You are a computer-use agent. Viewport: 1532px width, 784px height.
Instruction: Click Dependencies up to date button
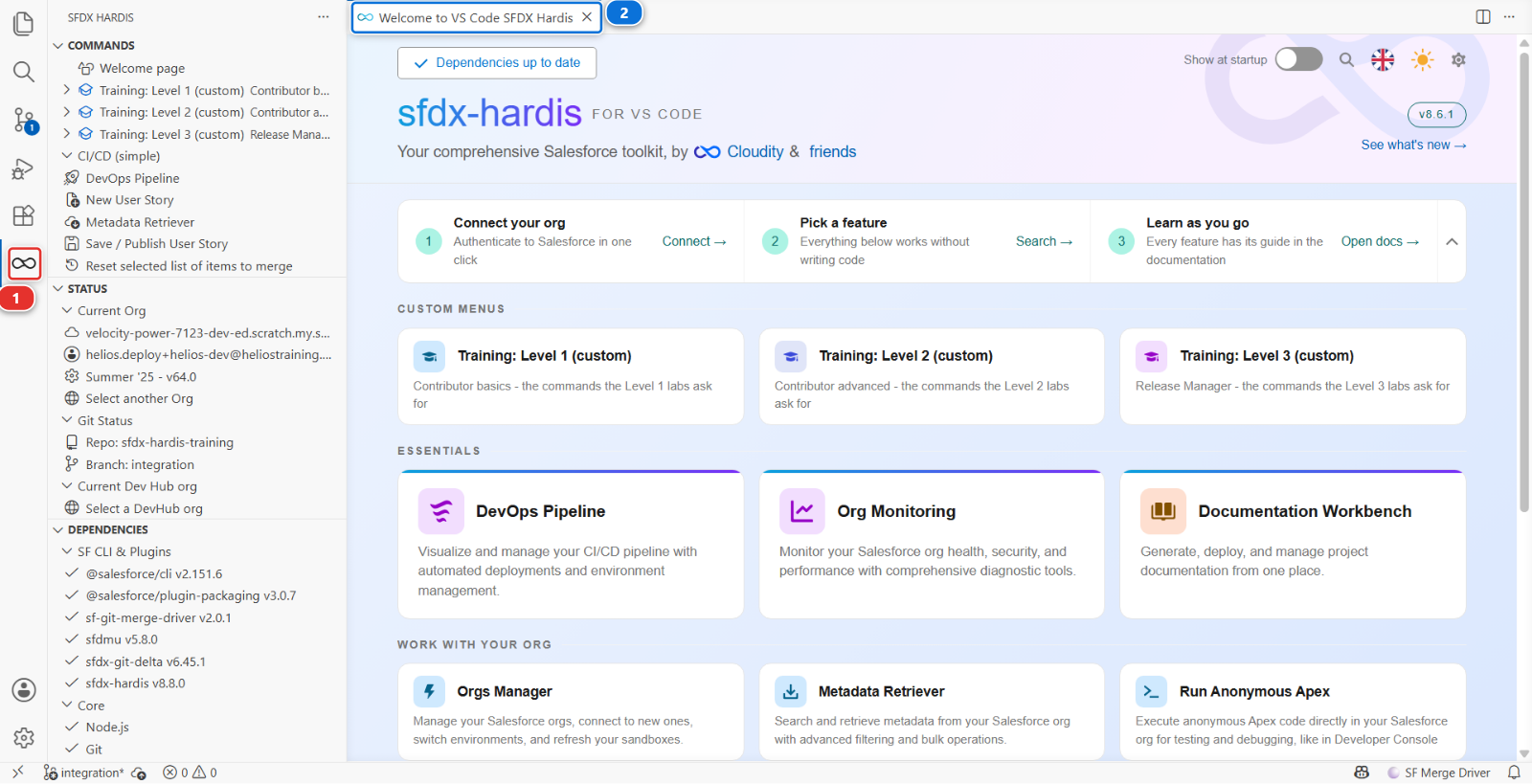pyautogui.click(x=497, y=63)
